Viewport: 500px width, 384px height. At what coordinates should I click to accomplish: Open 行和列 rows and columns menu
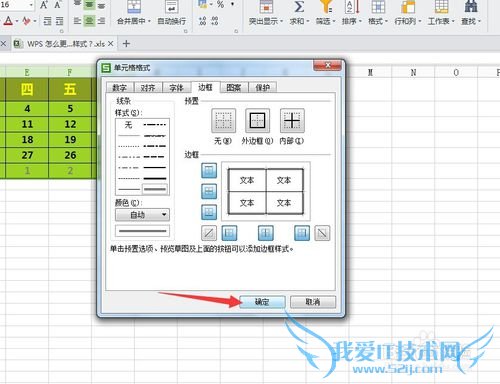pyautogui.click(x=408, y=21)
